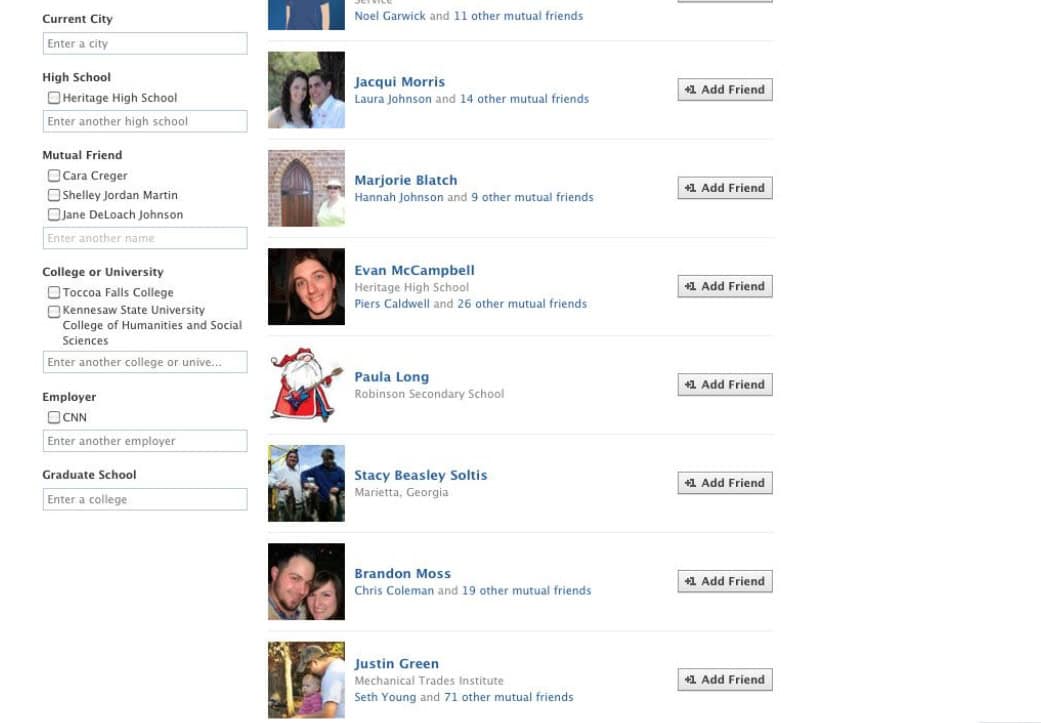Follow the Chris Coleman mutual friend link

tap(394, 590)
